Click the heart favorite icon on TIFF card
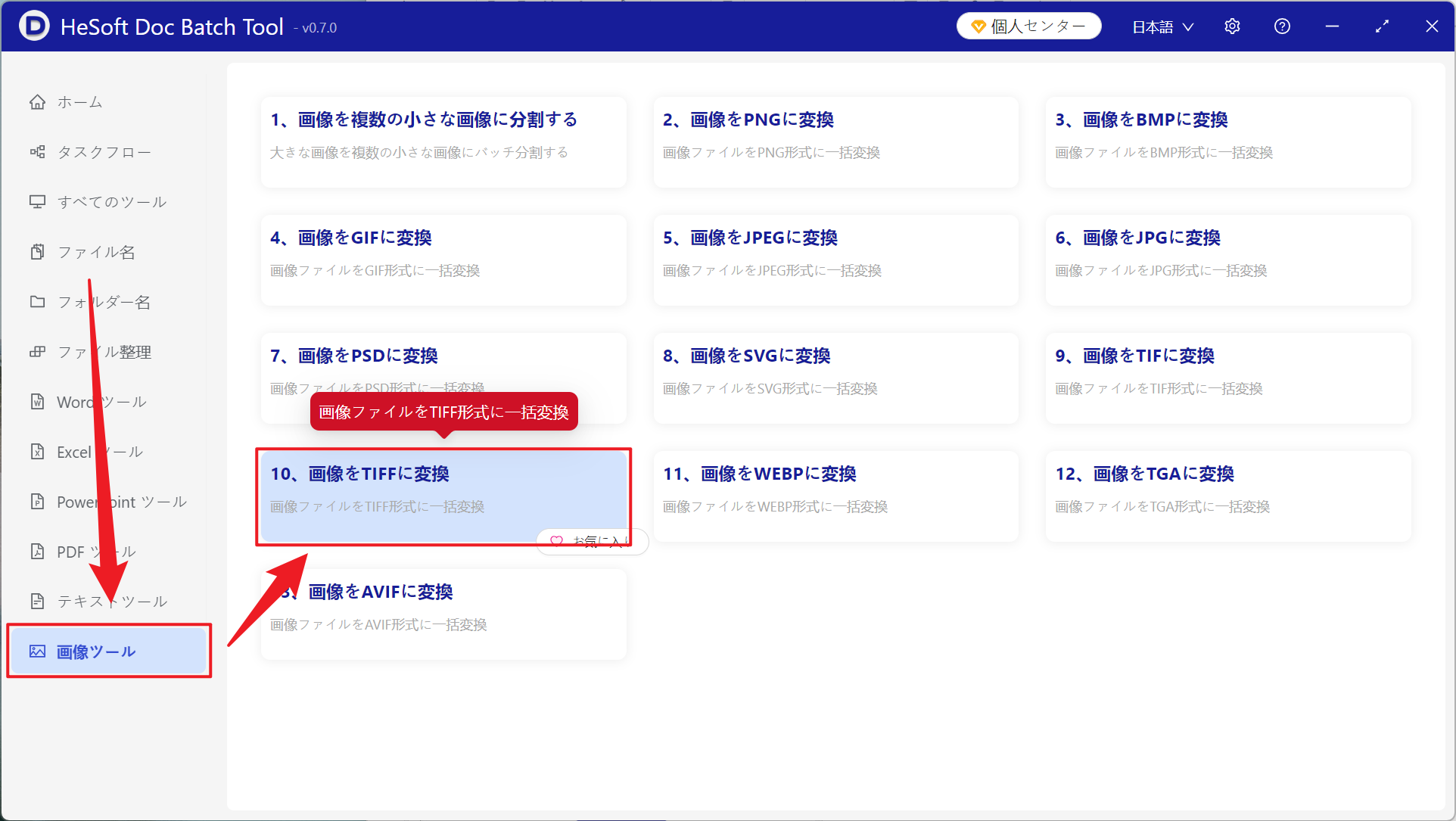Screen dimensions: 1456x821 (557, 541)
